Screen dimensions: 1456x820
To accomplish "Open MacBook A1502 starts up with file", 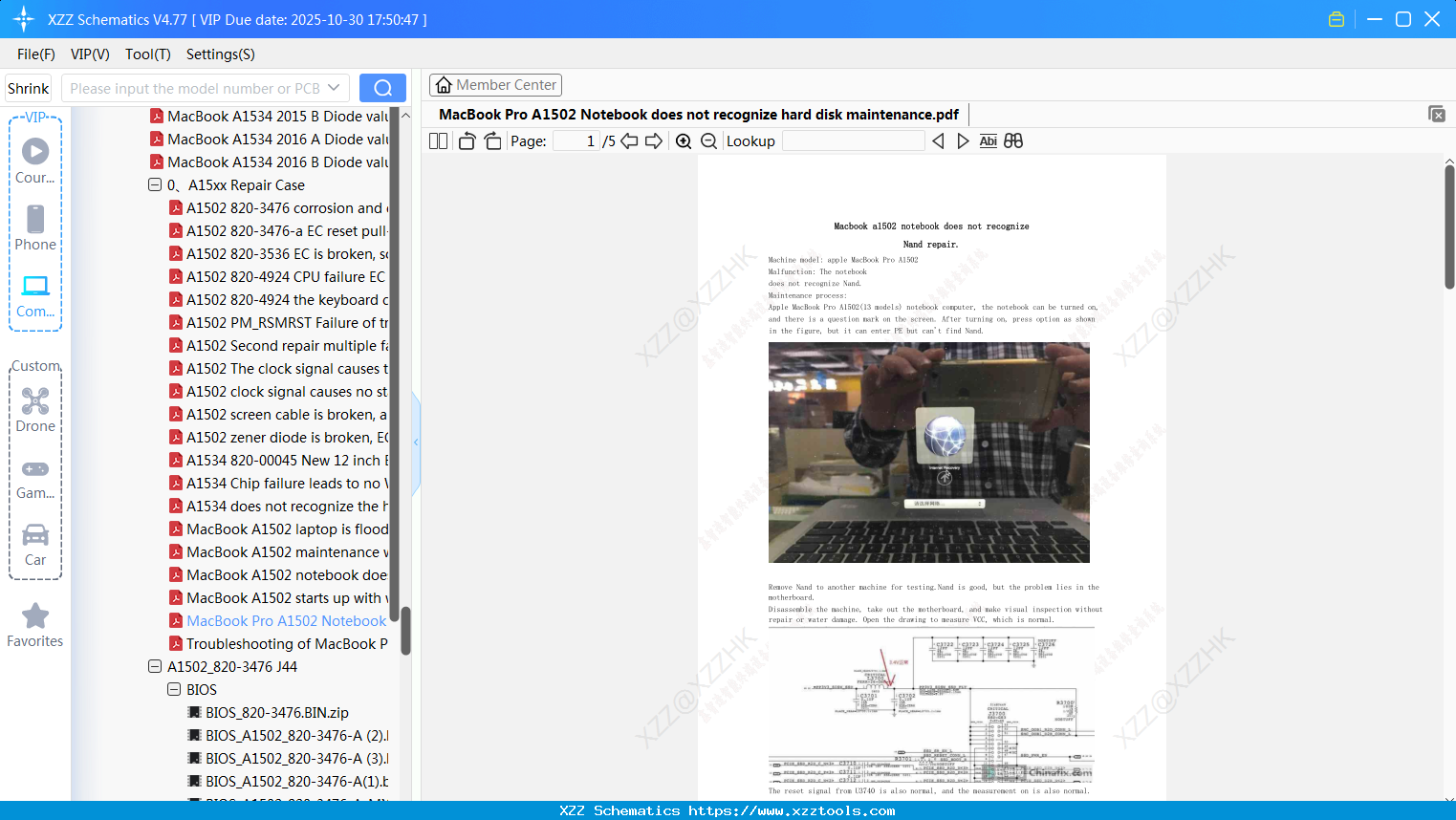I will coord(279,598).
